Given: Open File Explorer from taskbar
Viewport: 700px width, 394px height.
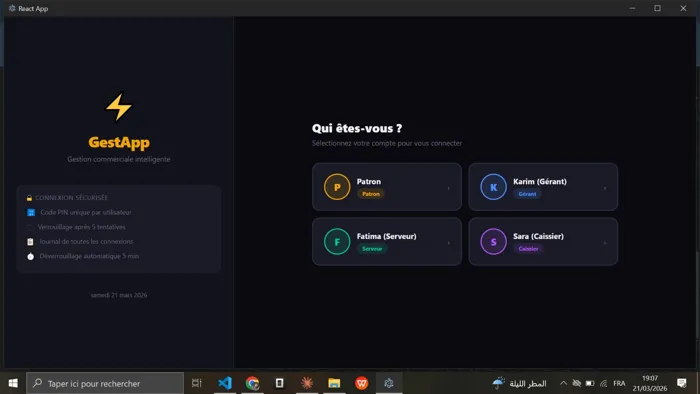Looking at the screenshot, I should 334,383.
